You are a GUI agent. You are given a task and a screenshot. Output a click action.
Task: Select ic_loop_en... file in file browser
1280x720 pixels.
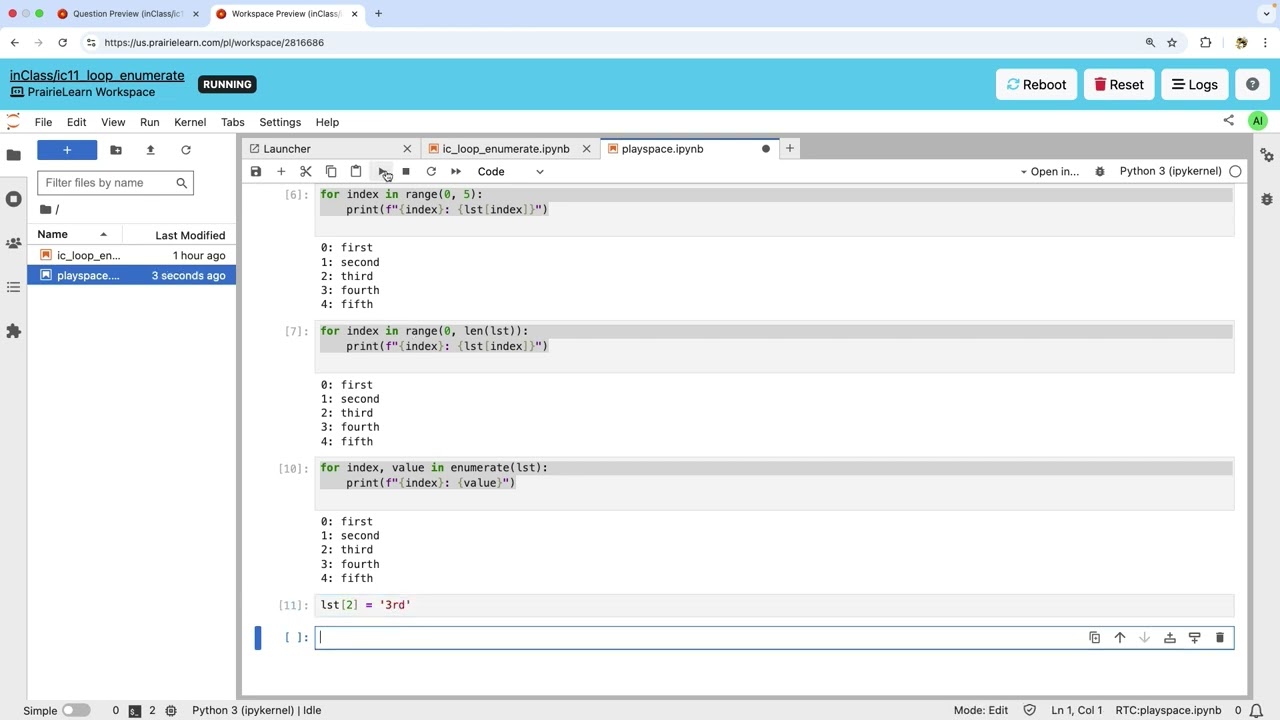(132, 256)
